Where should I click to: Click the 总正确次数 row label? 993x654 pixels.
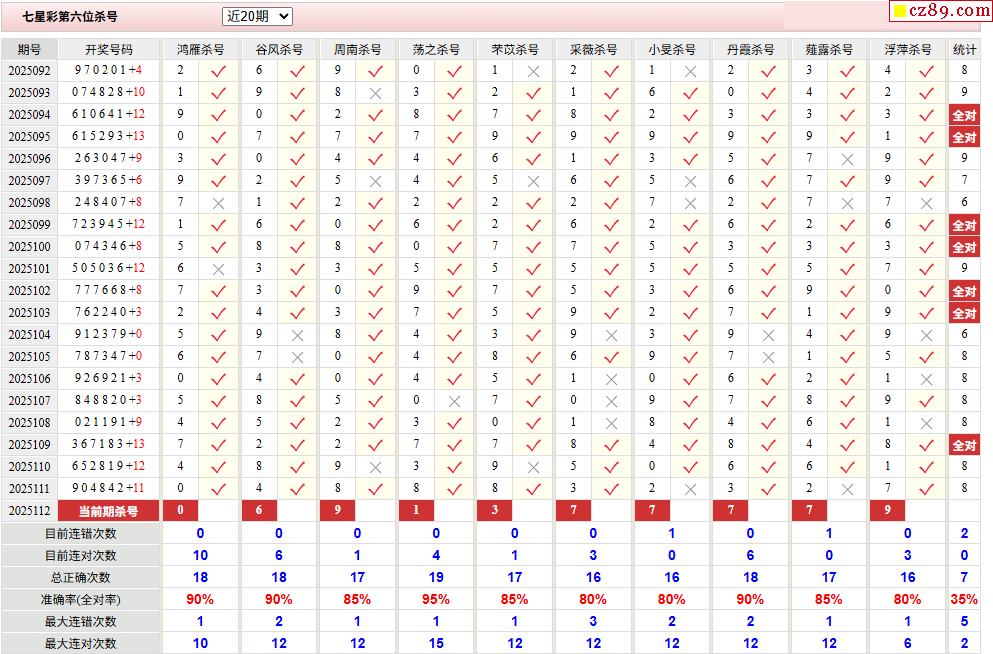[x=80, y=577]
